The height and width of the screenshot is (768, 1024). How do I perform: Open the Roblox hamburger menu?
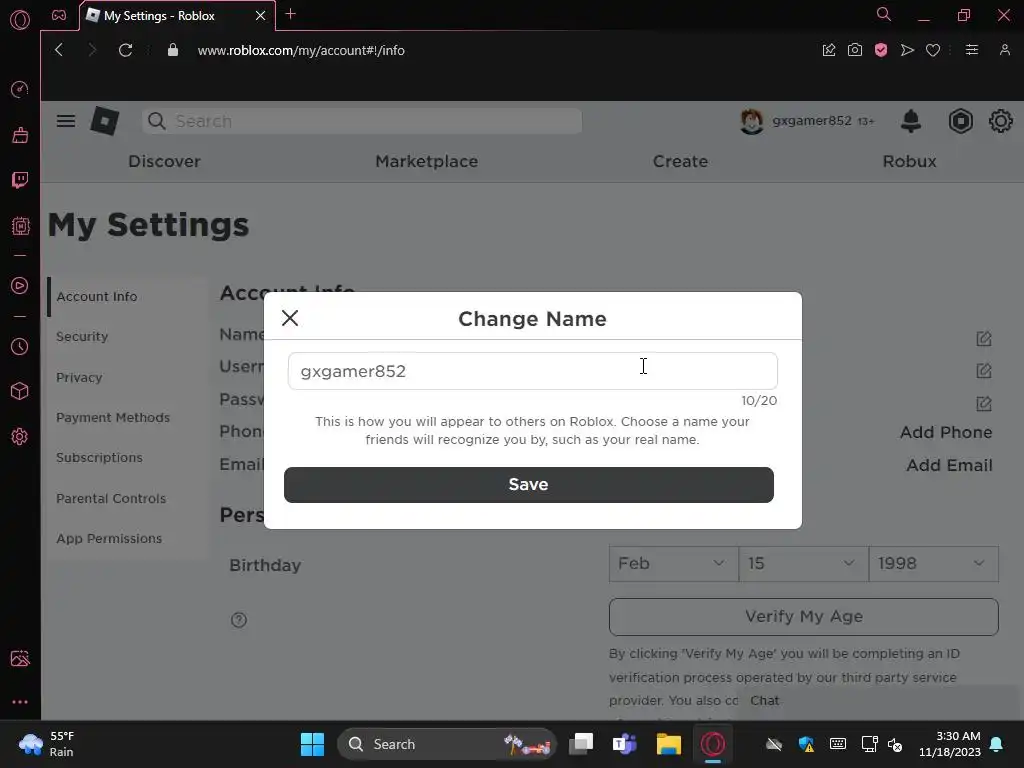[x=66, y=121]
